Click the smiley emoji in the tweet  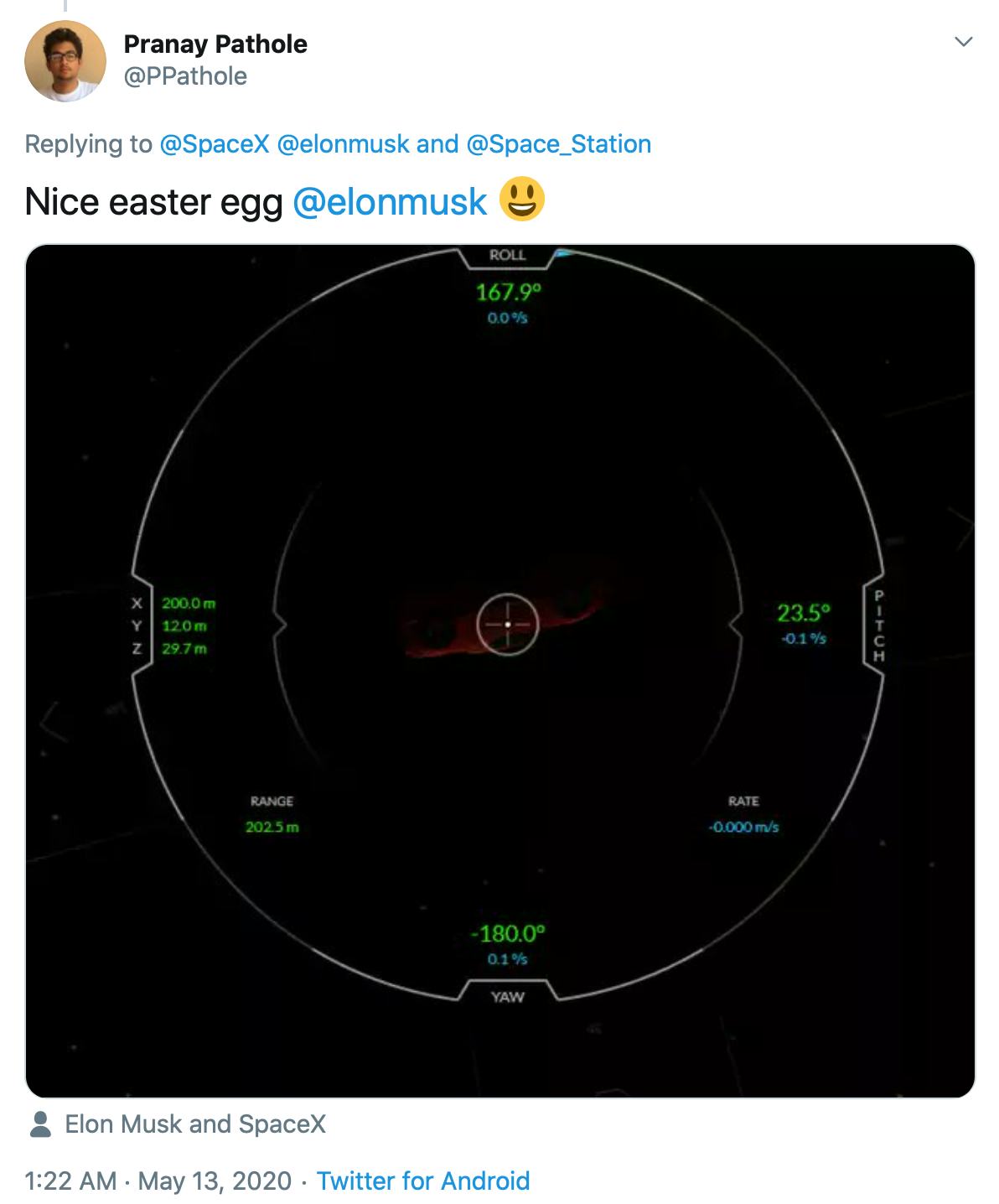(522, 200)
